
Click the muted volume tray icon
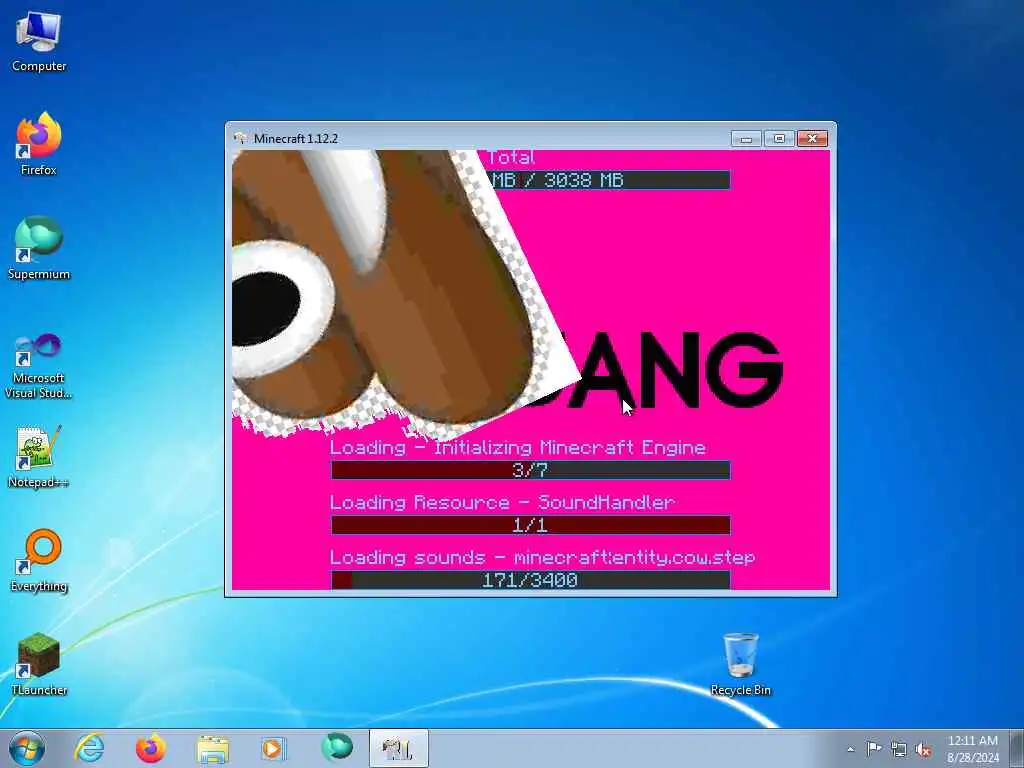coord(923,750)
